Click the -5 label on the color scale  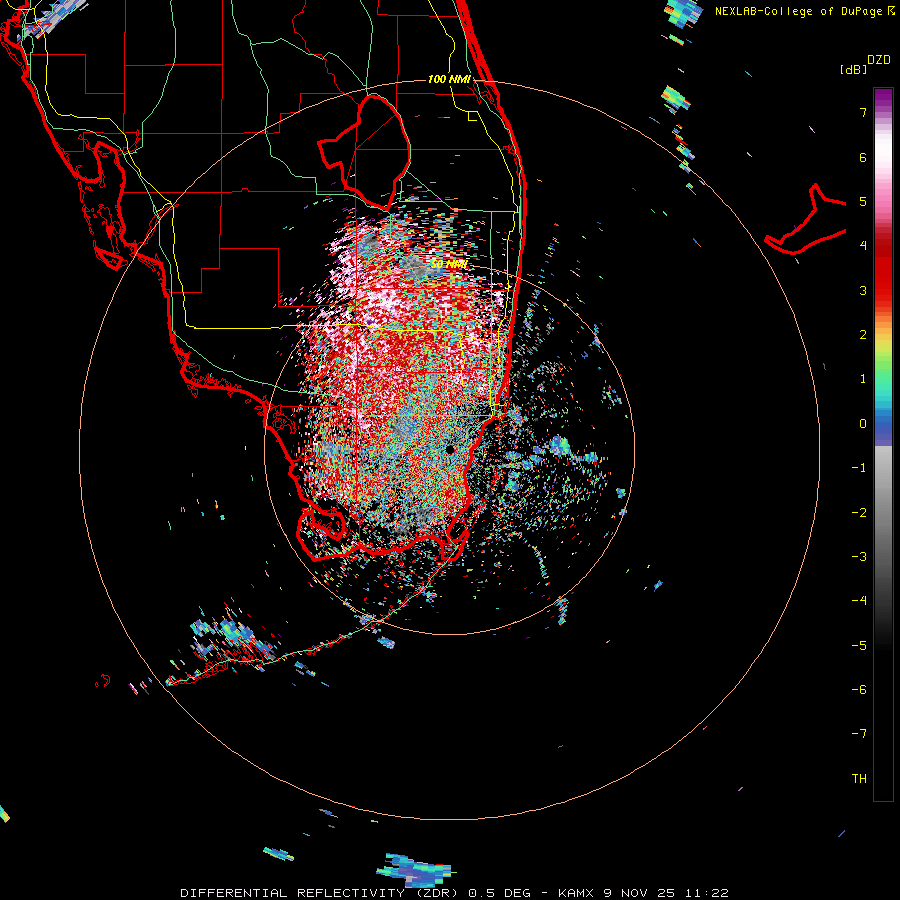click(859, 646)
